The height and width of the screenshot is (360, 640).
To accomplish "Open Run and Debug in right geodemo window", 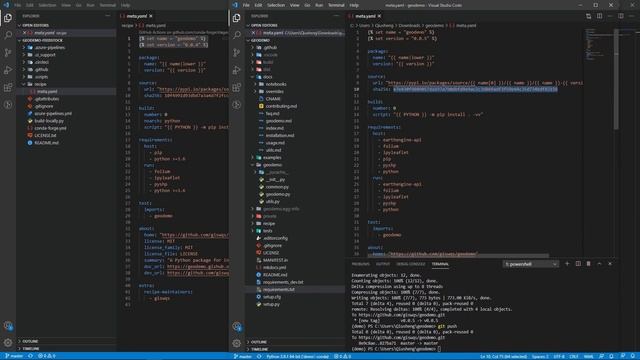I will pyautogui.click(x=237, y=70).
